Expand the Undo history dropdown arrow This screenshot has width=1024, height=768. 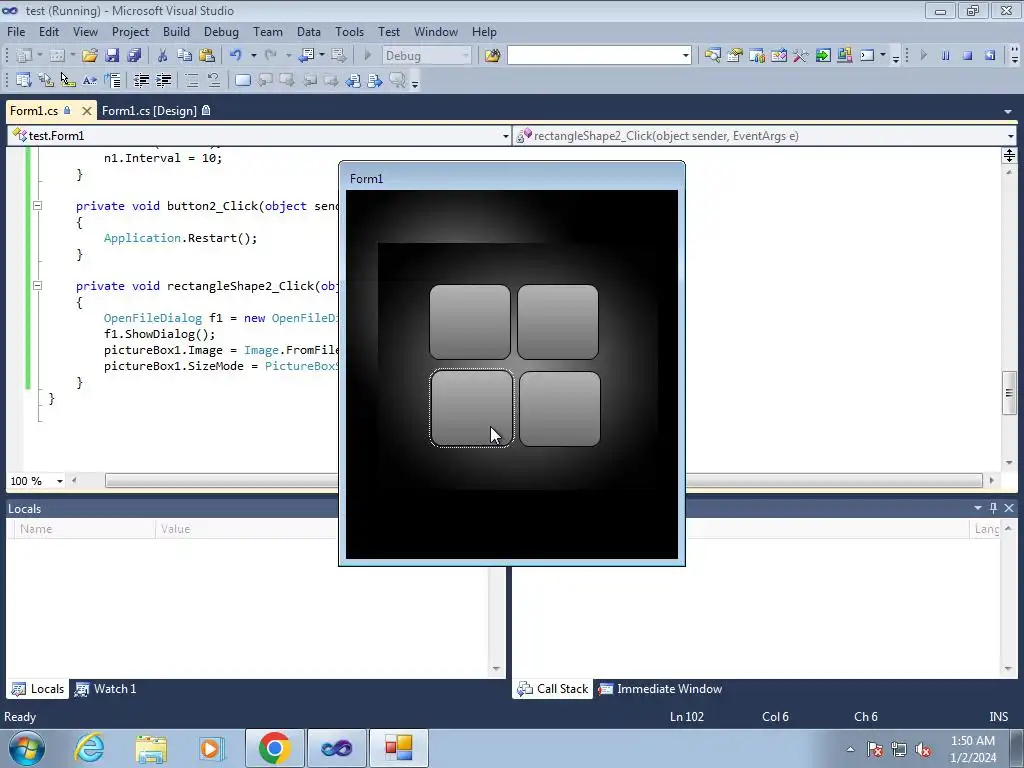click(x=253, y=56)
